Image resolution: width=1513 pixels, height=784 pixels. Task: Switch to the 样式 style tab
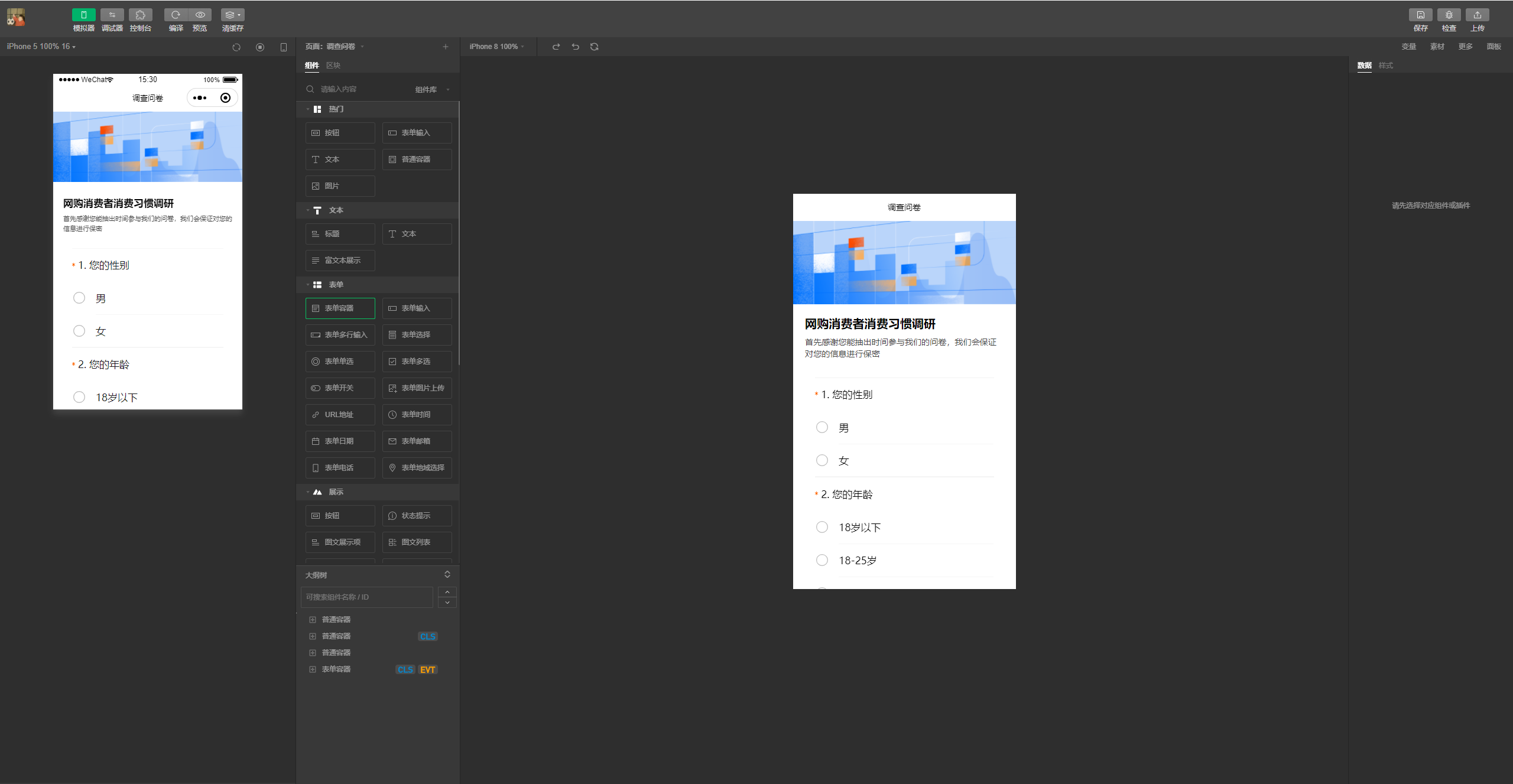(x=1386, y=66)
